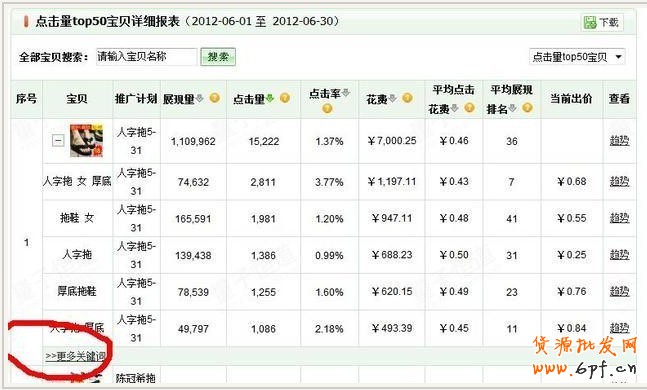Click the cost value ￥947.11

click(x=392, y=218)
